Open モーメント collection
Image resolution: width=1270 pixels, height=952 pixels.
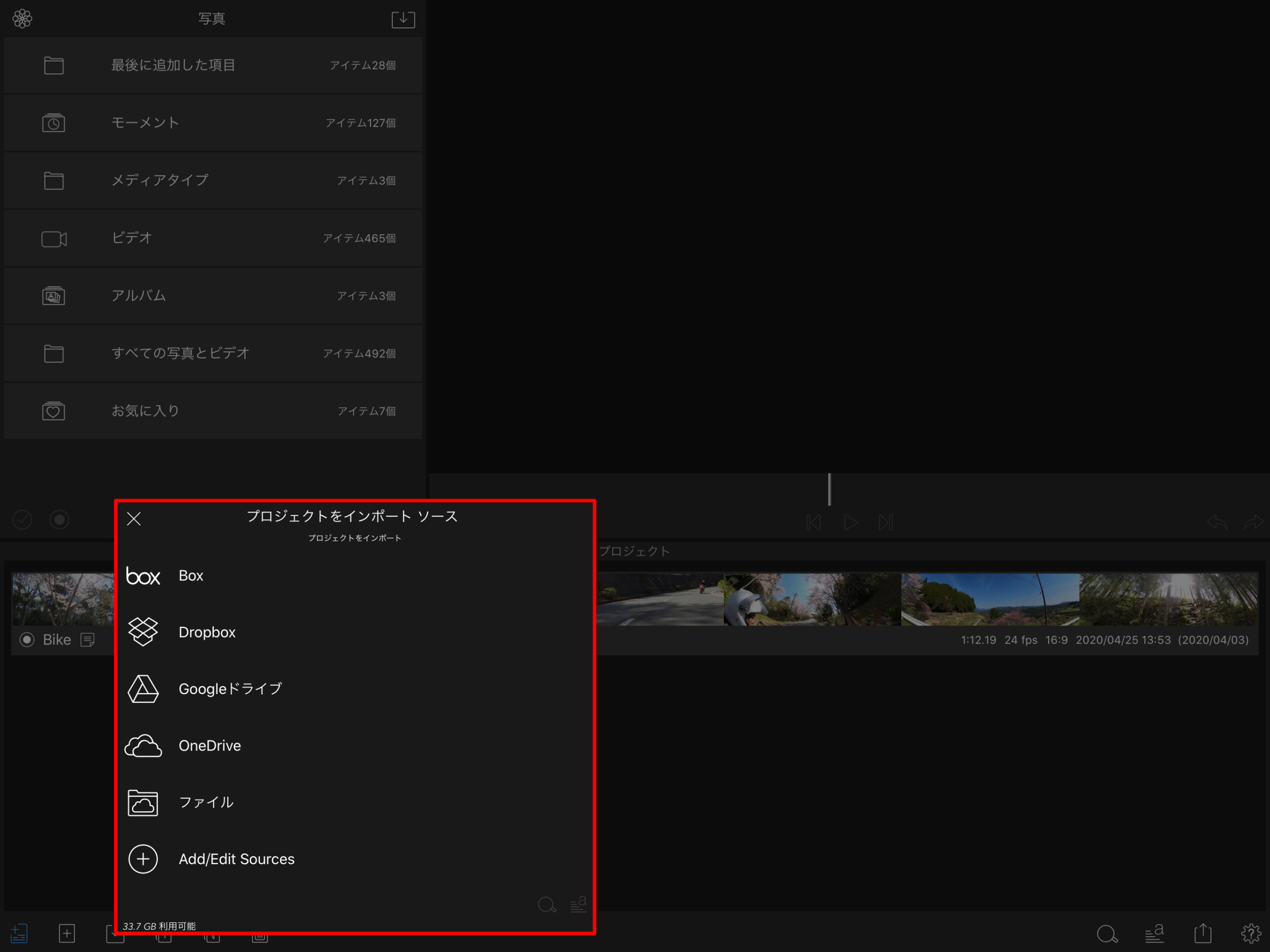(x=212, y=123)
